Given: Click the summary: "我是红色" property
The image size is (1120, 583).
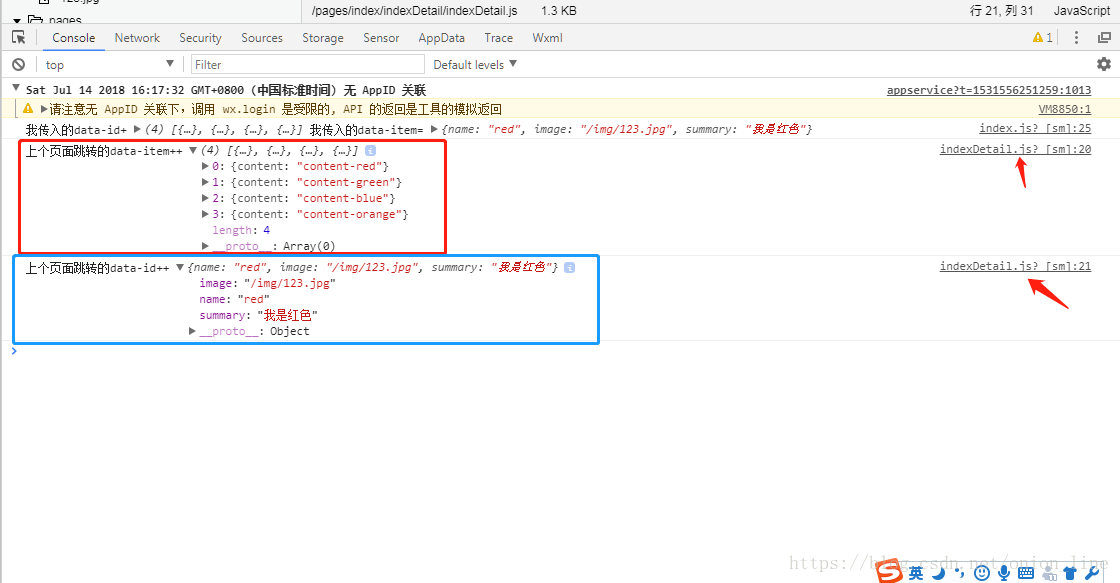Looking at the screenshot, I should pos(258,315).
